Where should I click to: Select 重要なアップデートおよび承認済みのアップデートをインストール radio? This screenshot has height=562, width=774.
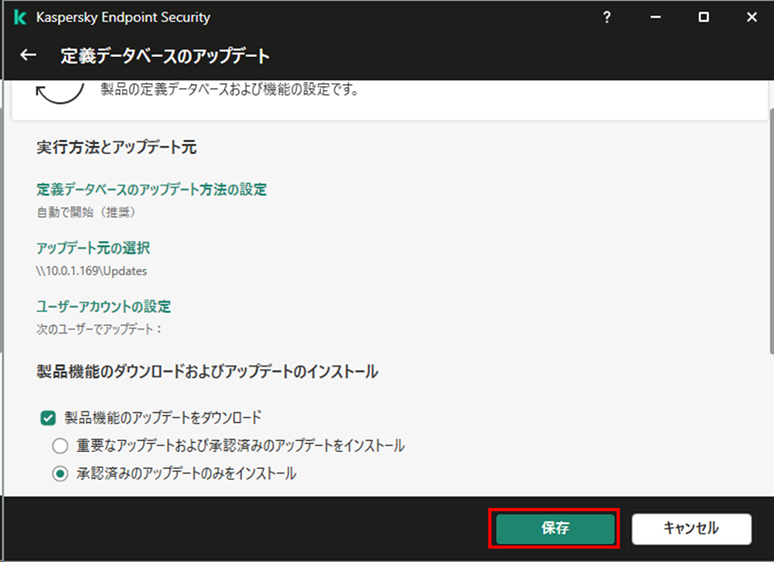tap(60, 446)
